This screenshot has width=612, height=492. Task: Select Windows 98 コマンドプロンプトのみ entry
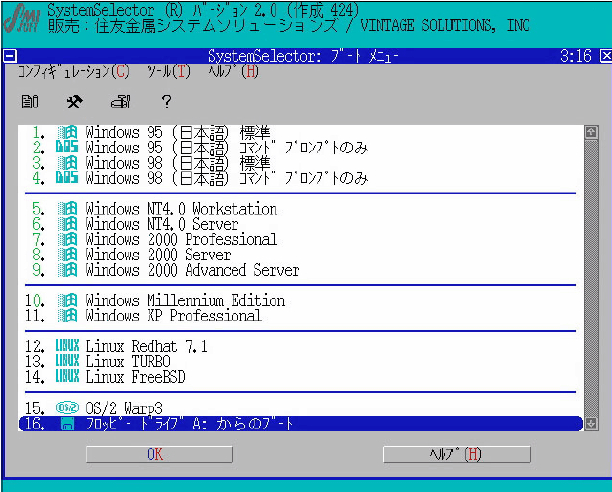pyautogui.click(x=301, y=178)
